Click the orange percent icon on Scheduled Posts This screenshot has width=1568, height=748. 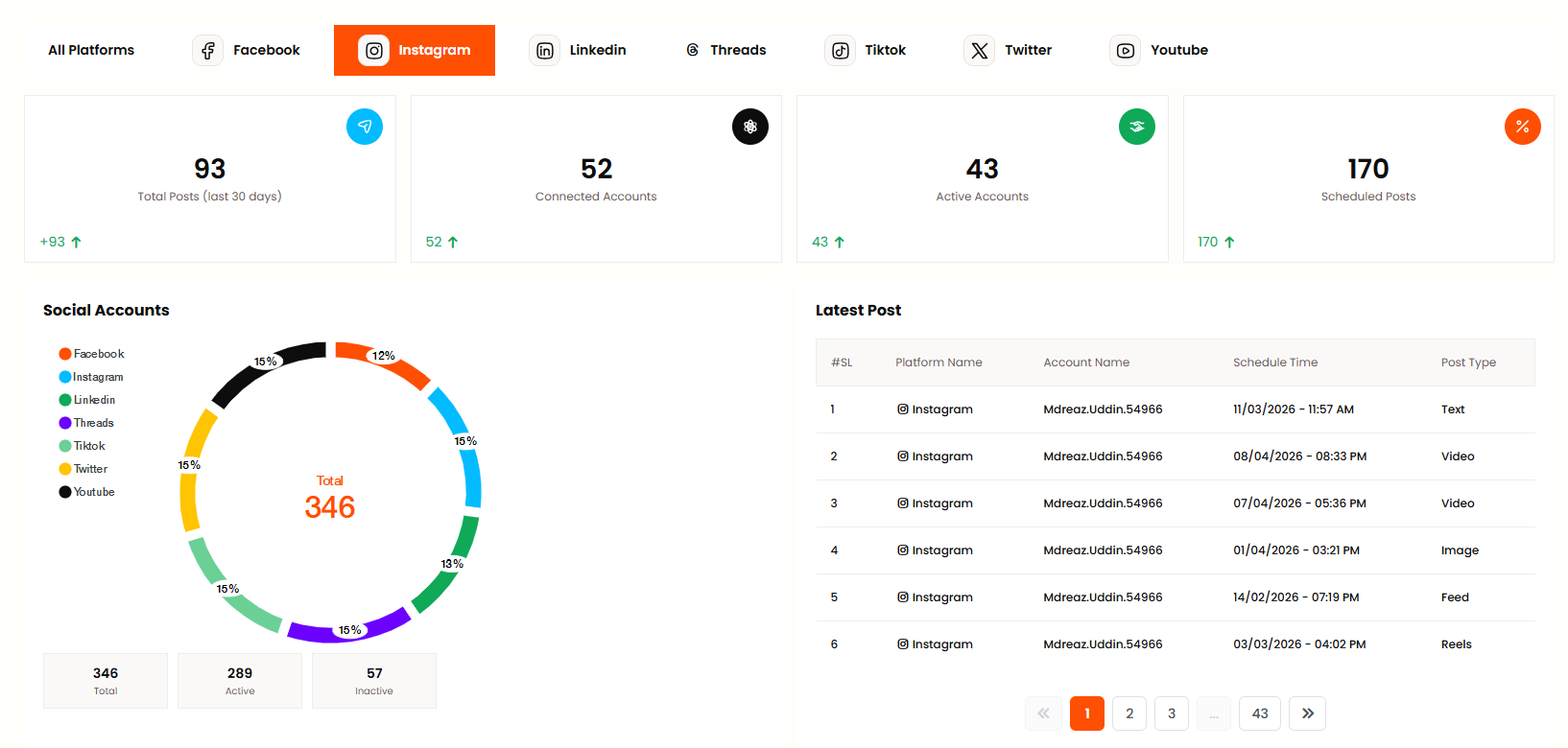coord(1522,127)
